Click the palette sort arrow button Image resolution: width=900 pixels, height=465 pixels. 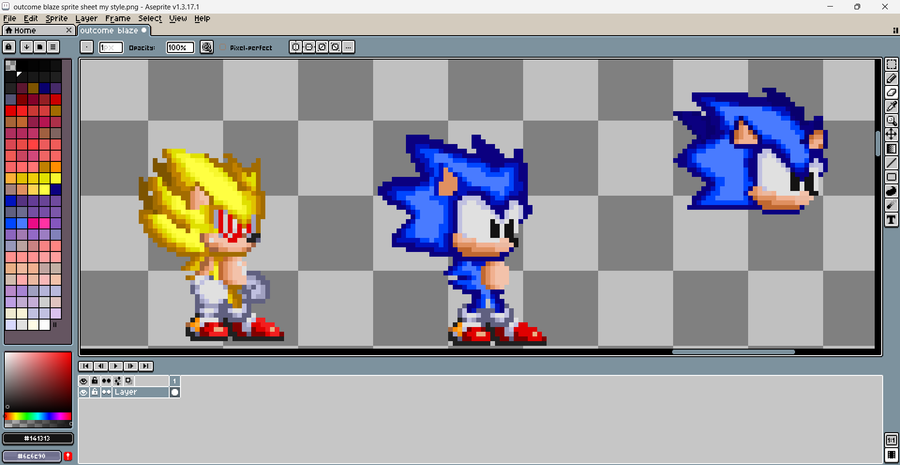(x=26, y=47)
